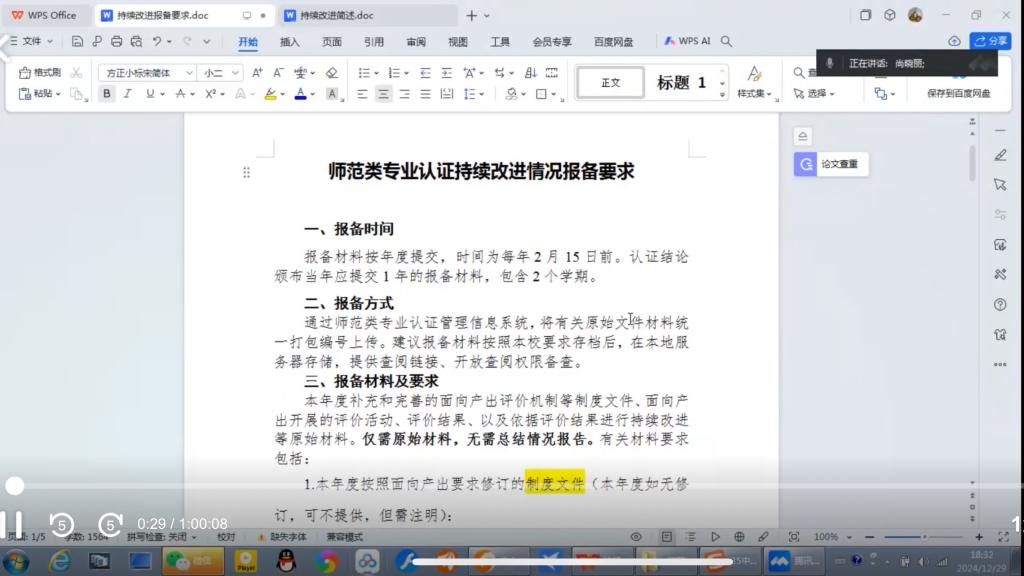The width and height of the screenshot is (1024, 576).
Task: Click the three-dots more icon in right sidebar
Action: tap(1000, 364)
